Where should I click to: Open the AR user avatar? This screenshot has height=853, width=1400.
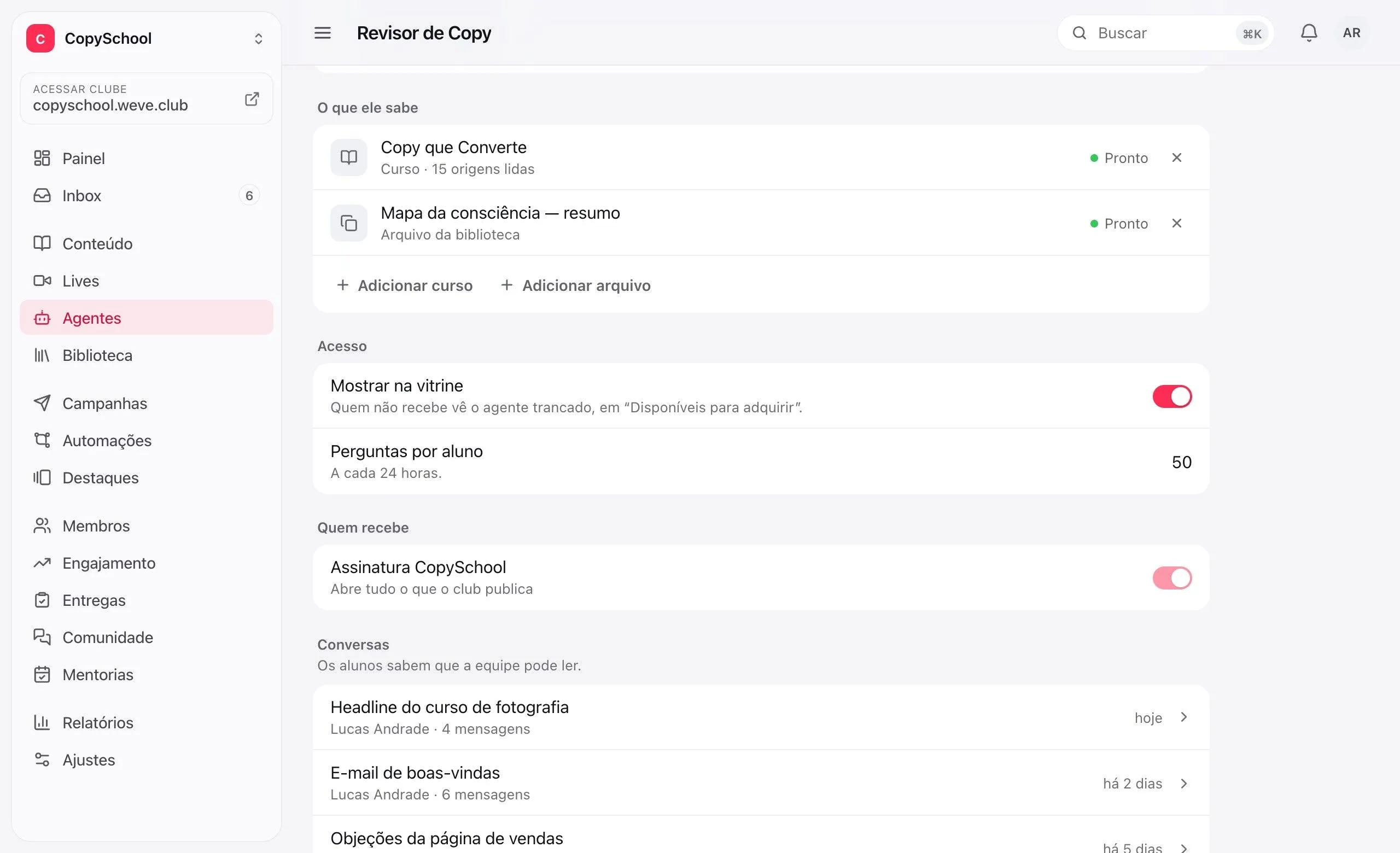[x=1351, y=33]
